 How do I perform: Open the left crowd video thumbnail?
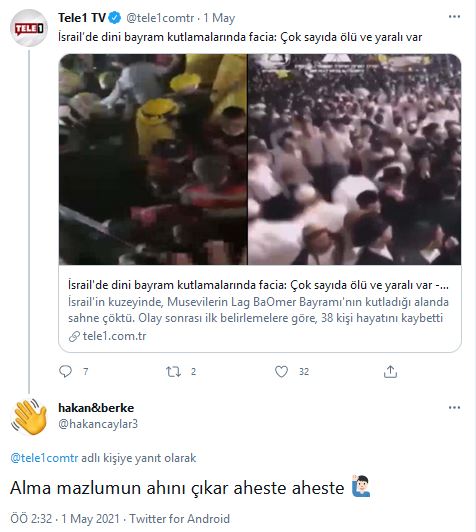153,159
